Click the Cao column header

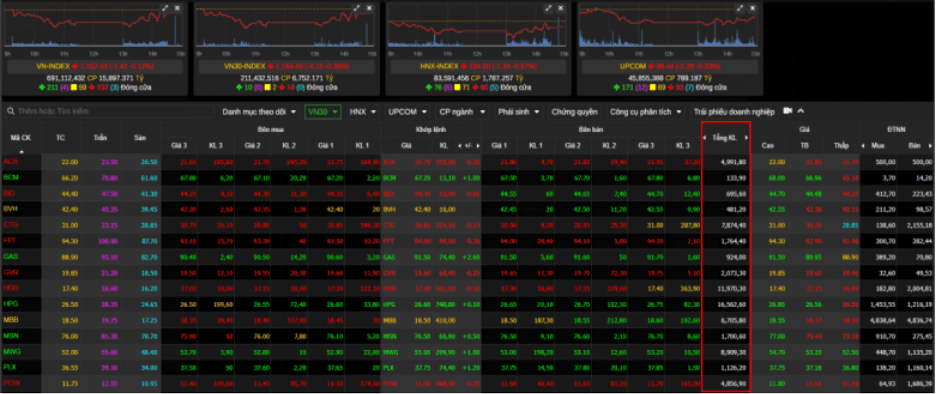pos(768,146)
